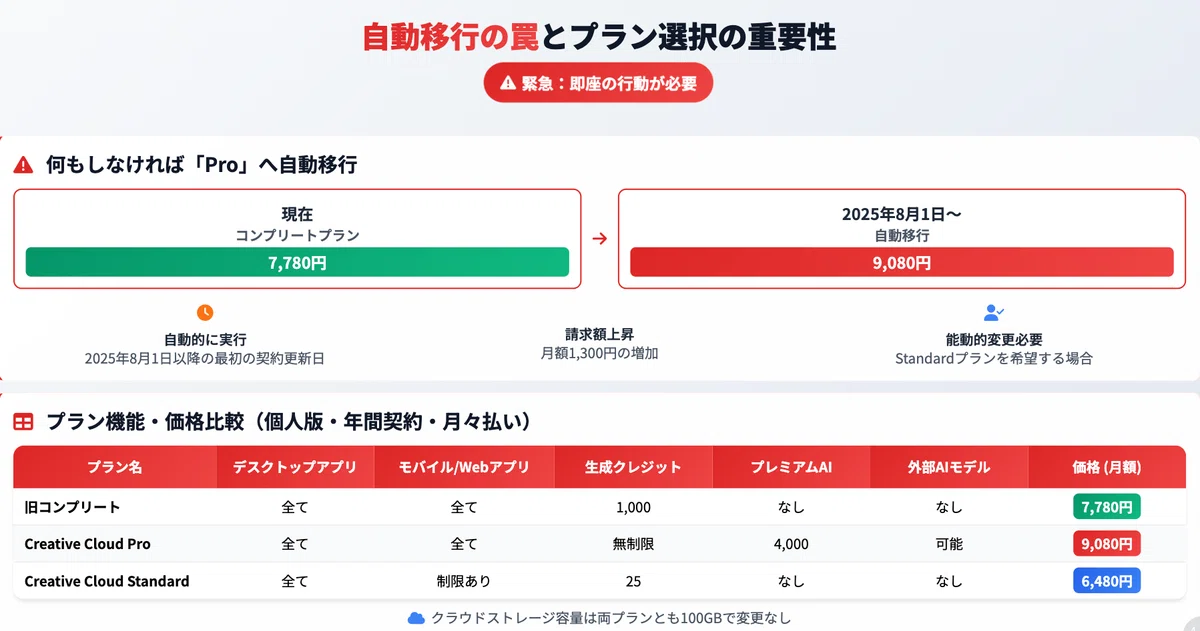Viewport: 1200px width, 631px height.
Task: Click the プラン名 column header
Action: click(115, 467)
